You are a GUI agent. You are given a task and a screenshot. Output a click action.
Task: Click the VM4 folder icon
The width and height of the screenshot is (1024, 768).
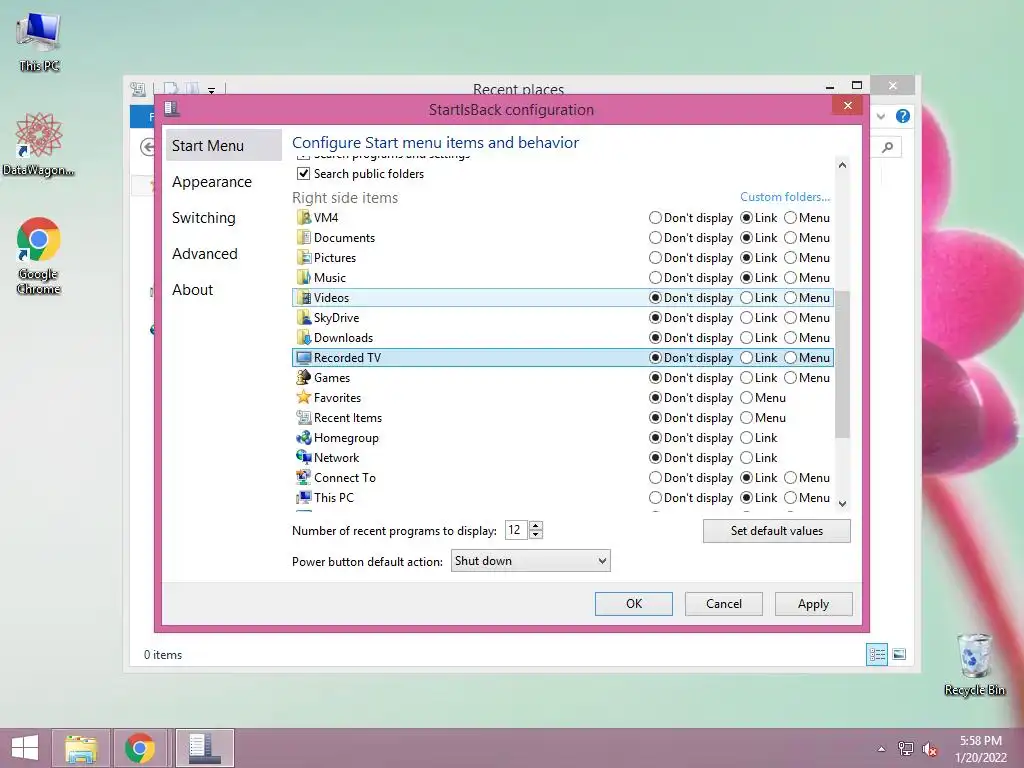coord(303,217)
